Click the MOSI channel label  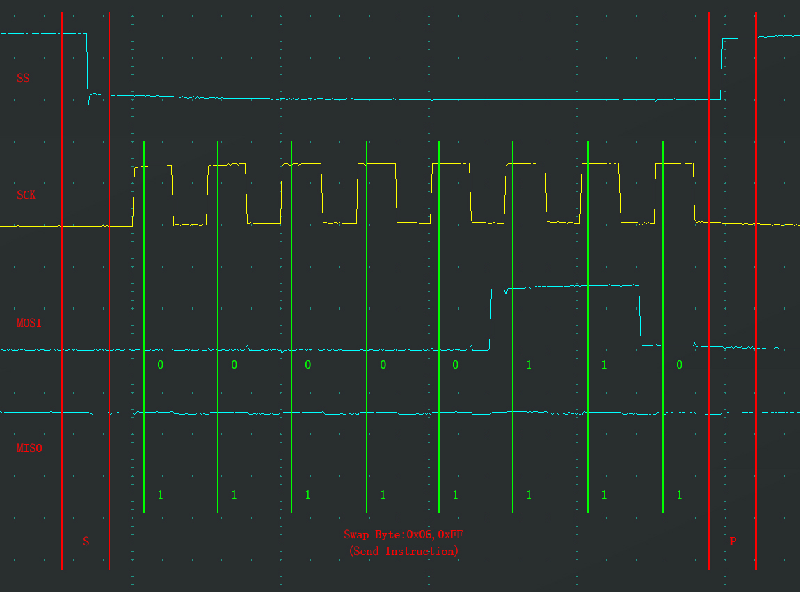29,324
